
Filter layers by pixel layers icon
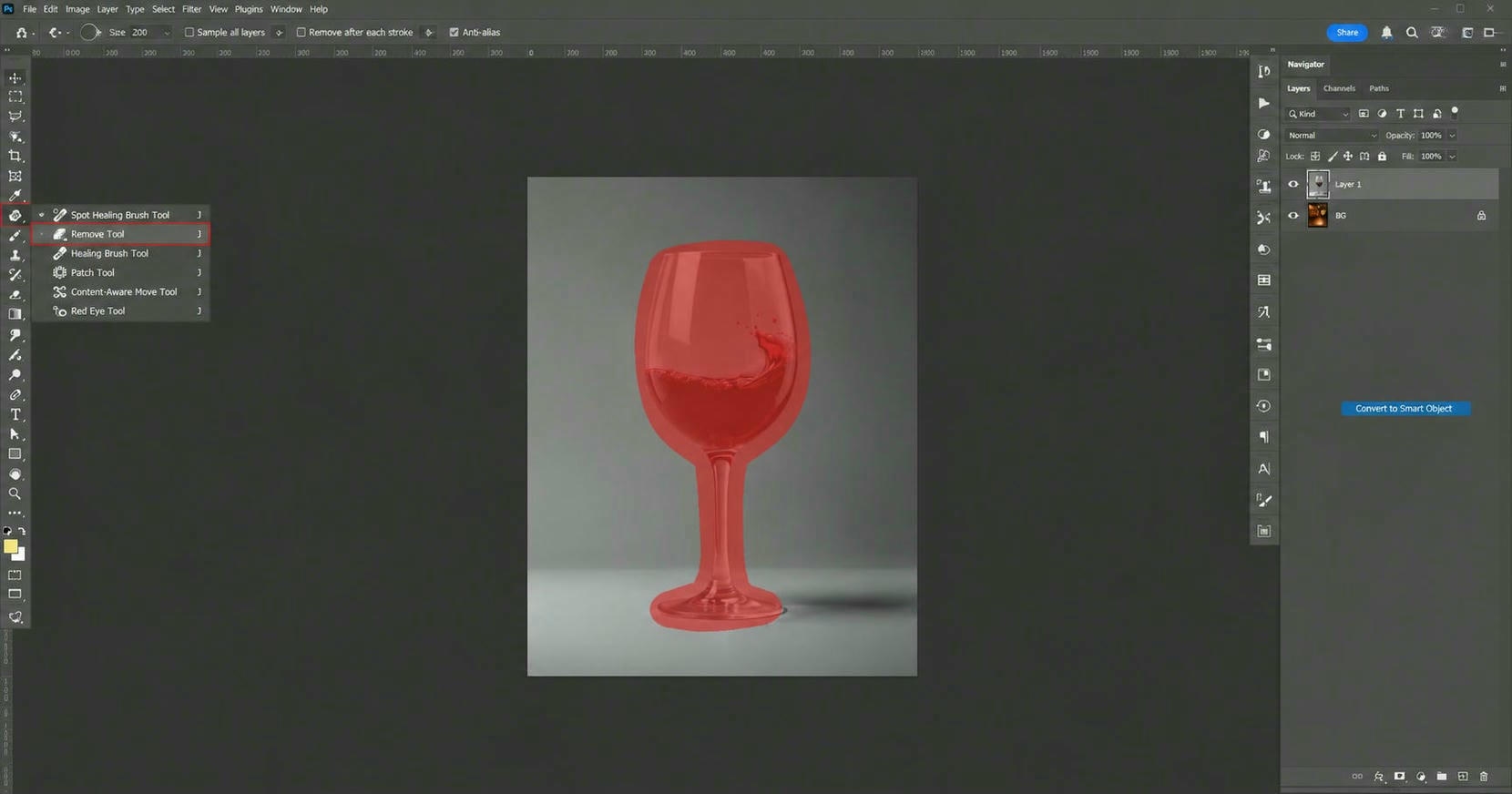point(1364,114)
